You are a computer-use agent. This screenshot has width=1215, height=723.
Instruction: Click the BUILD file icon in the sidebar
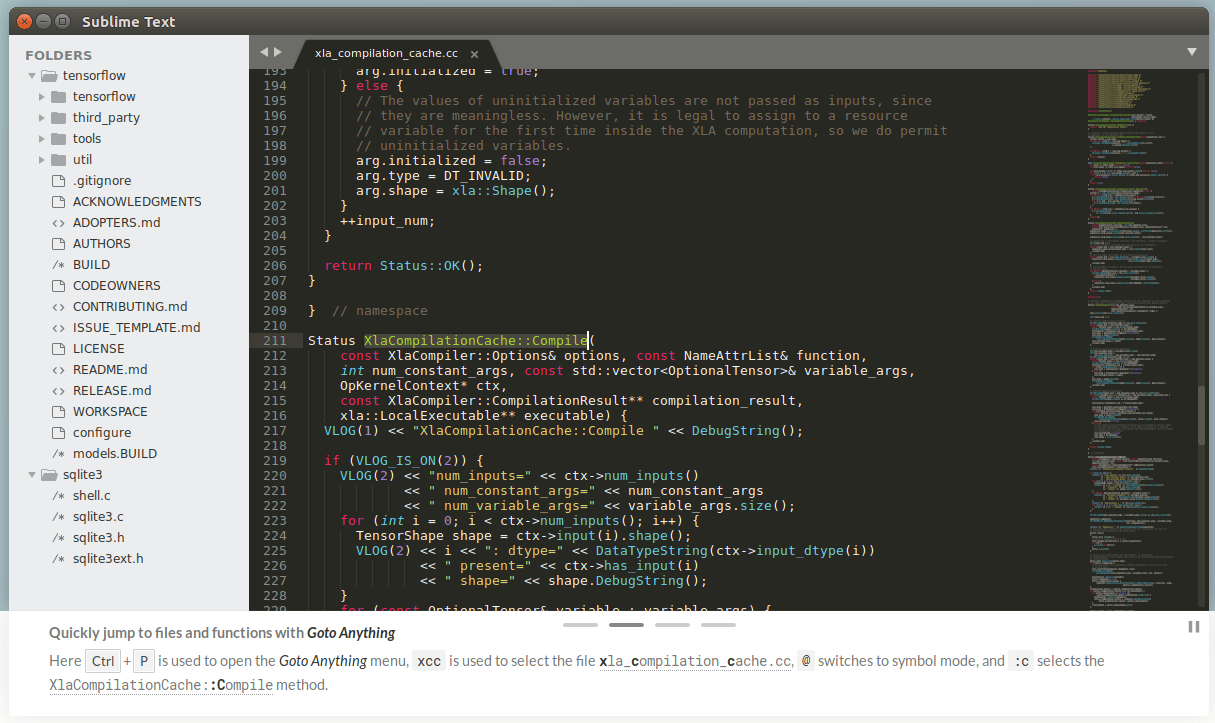[57, 264]
